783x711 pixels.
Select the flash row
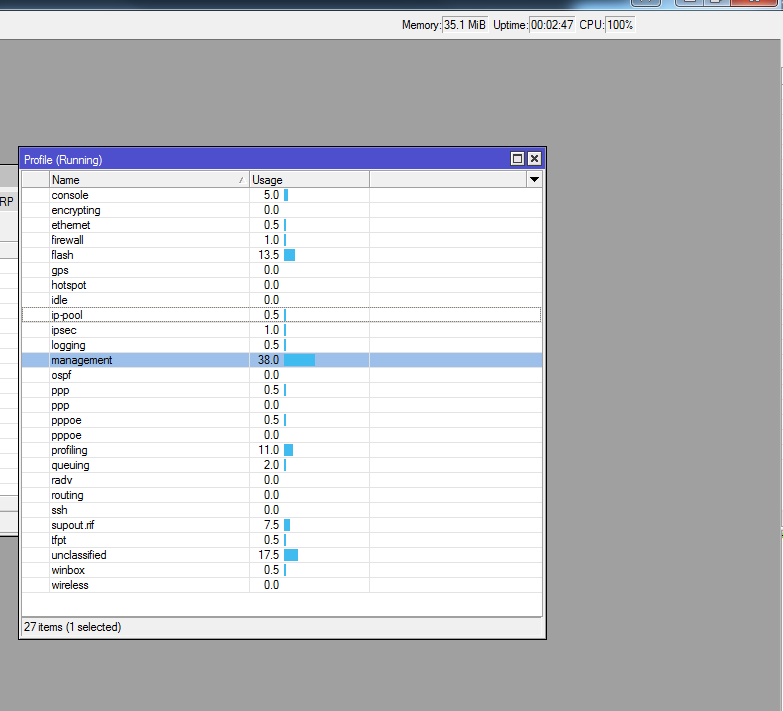point(282,255)
